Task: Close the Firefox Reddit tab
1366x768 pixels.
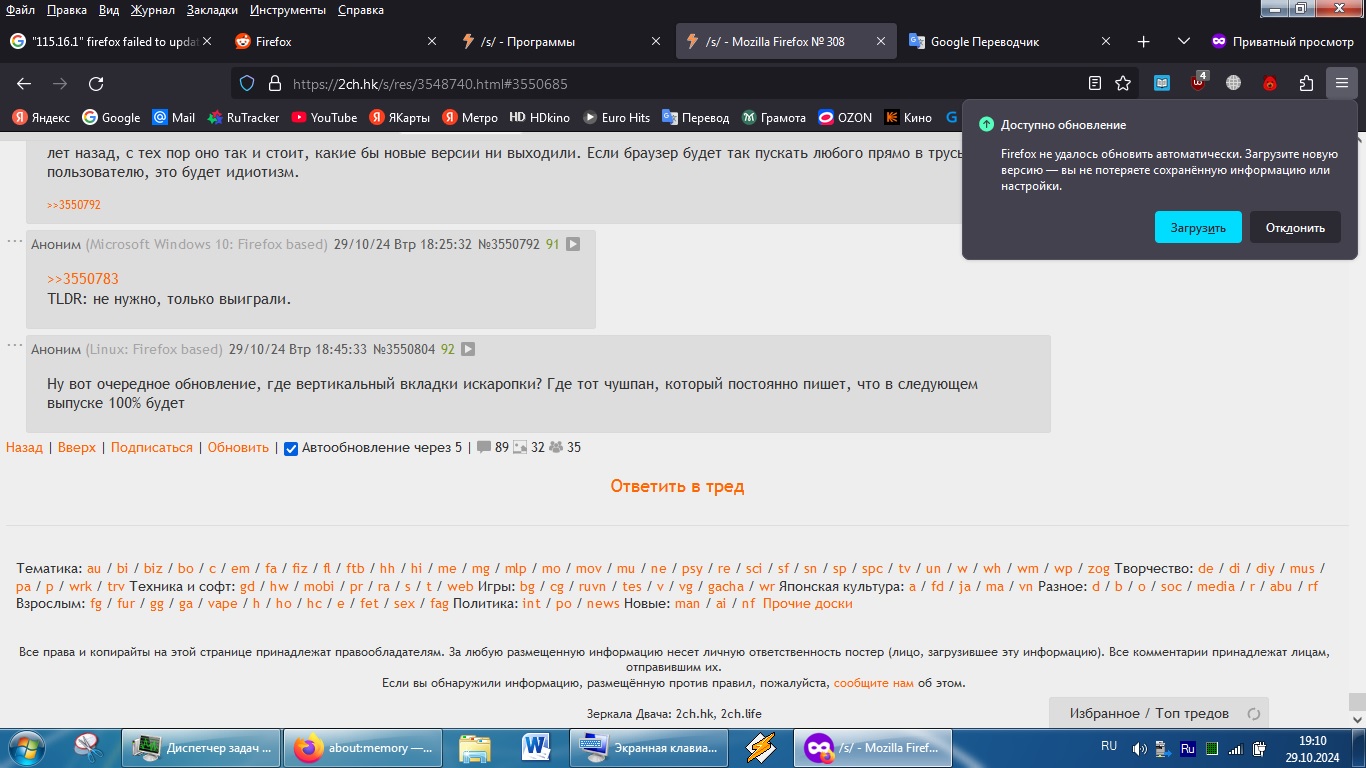Action: [432, 42]
